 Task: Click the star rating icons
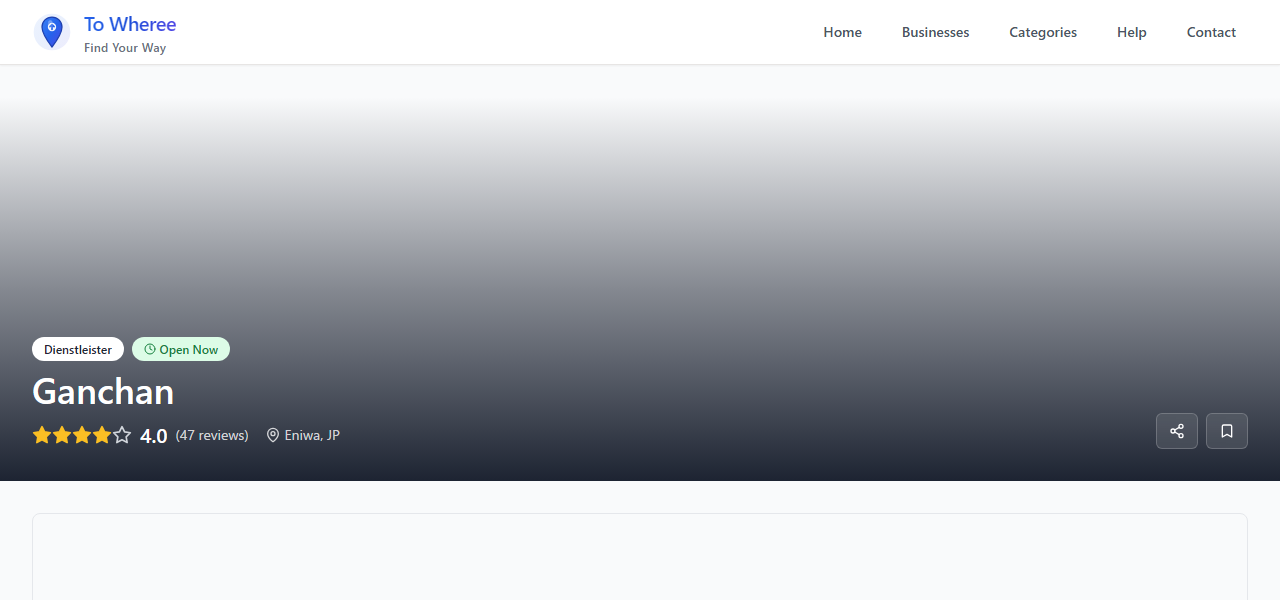click(82, 435)
